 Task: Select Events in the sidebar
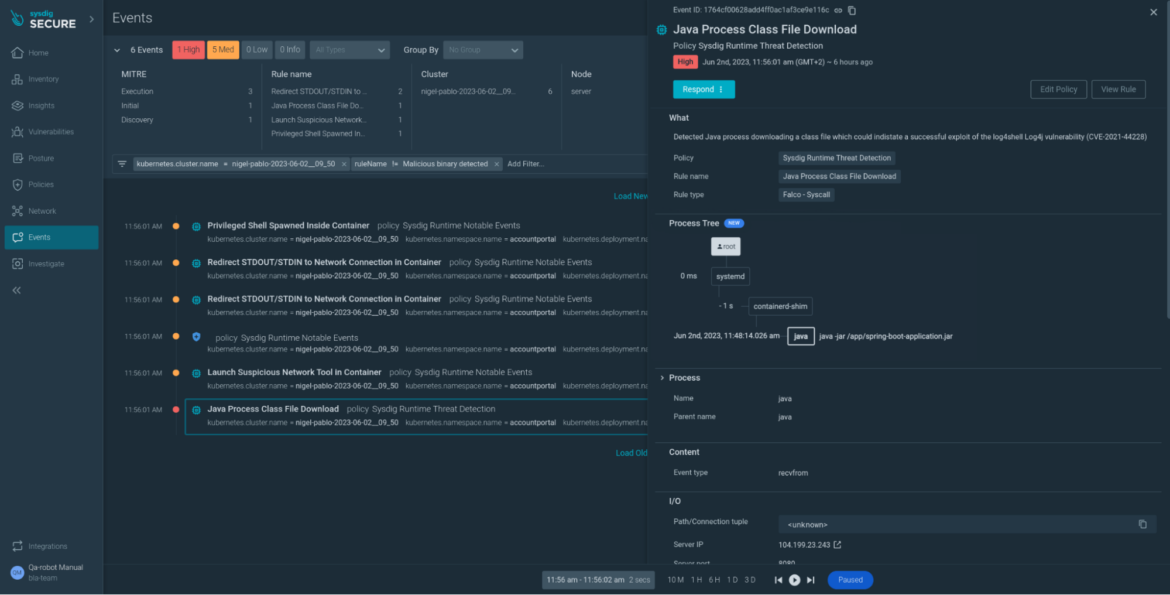(x=51, y=237)
